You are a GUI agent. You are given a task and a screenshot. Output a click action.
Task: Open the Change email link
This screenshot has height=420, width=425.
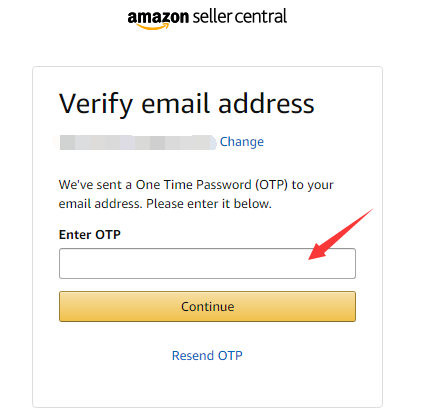coord(242,142)
